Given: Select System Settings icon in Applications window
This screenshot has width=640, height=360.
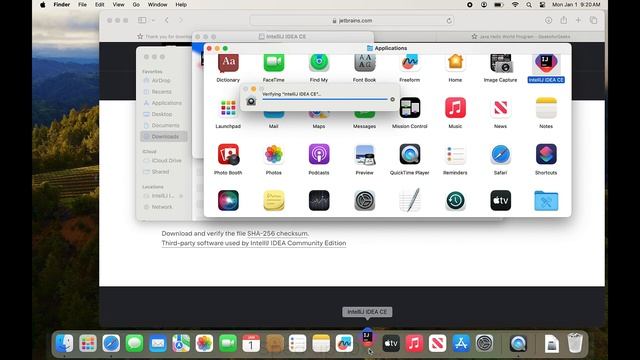Looking at the screenshot, I should click(x=364, y=200).
